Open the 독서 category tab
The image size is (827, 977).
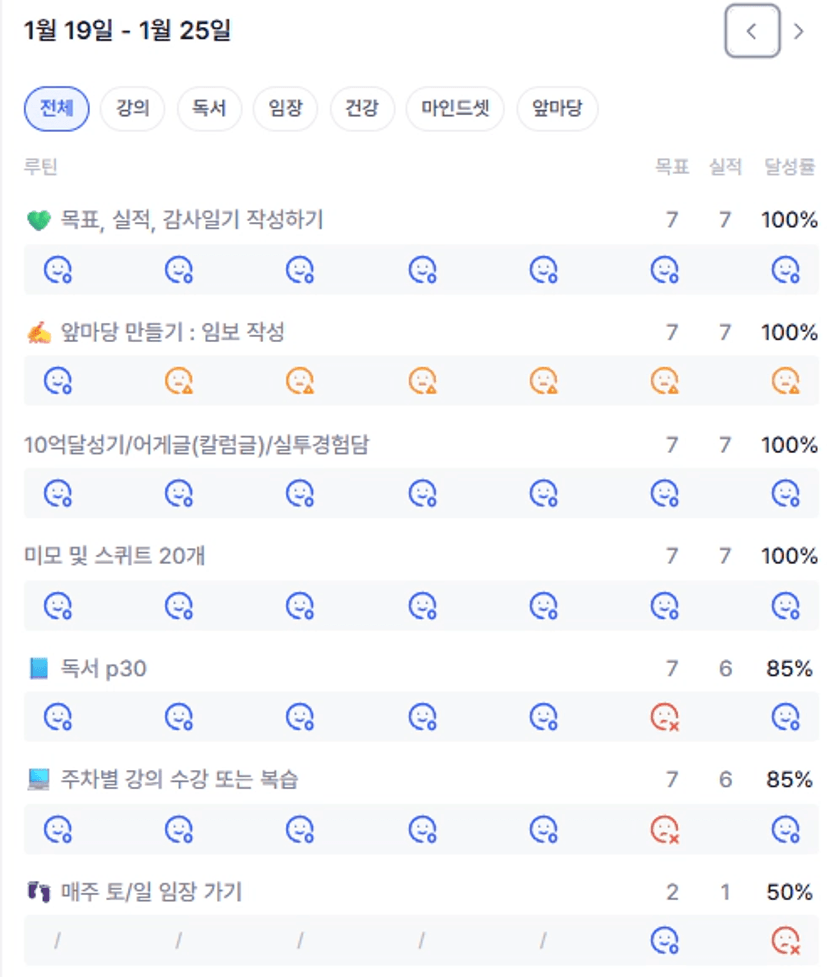tap(209, 109)
